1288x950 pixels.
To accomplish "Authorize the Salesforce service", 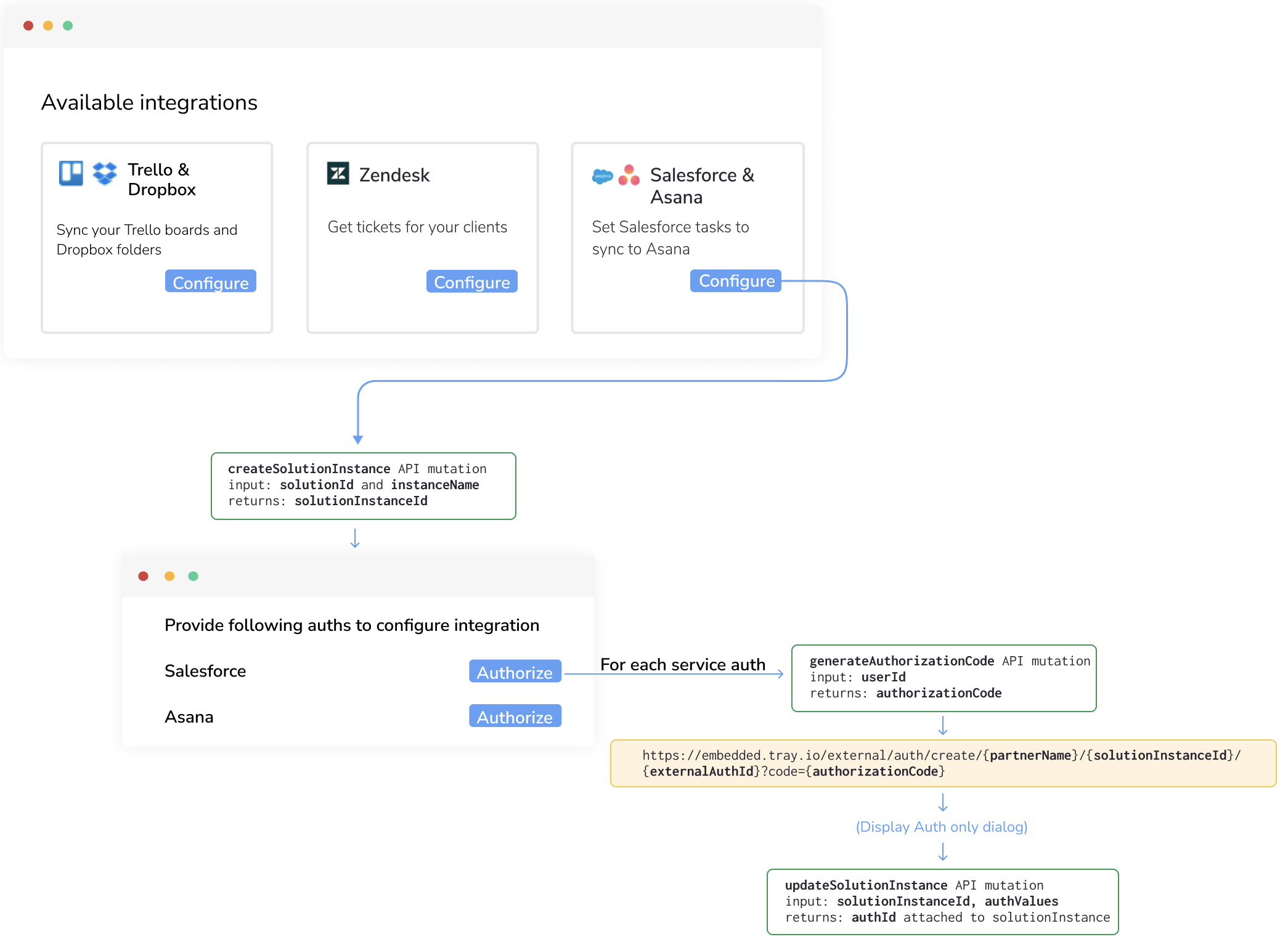I will tap(515, 672).
